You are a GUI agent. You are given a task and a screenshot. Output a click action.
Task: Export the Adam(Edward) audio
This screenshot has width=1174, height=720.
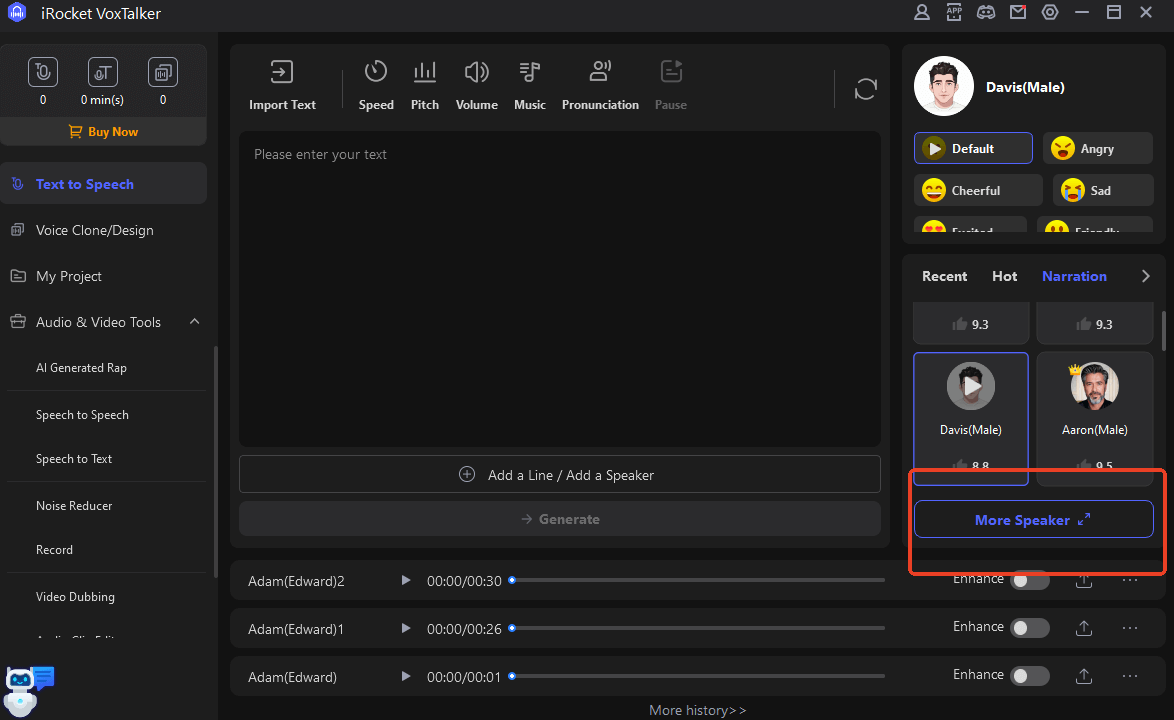(1083, 677)
